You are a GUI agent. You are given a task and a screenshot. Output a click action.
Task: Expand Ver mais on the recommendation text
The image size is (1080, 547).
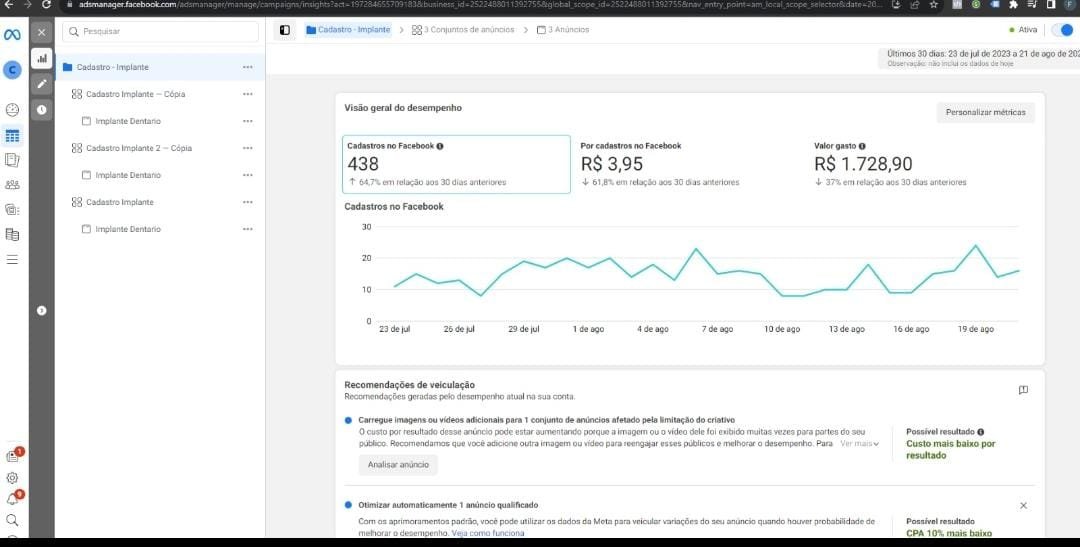click(859, 443)
